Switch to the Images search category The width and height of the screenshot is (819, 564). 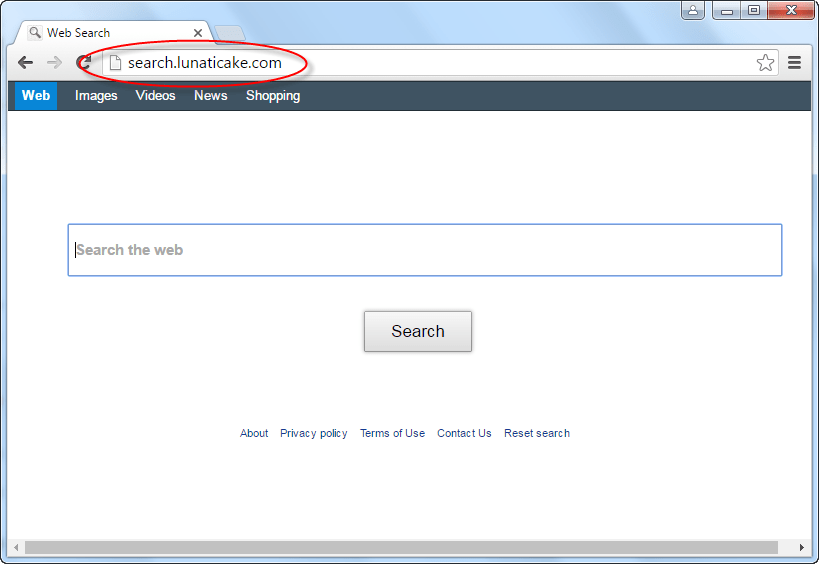pos(96,96)
